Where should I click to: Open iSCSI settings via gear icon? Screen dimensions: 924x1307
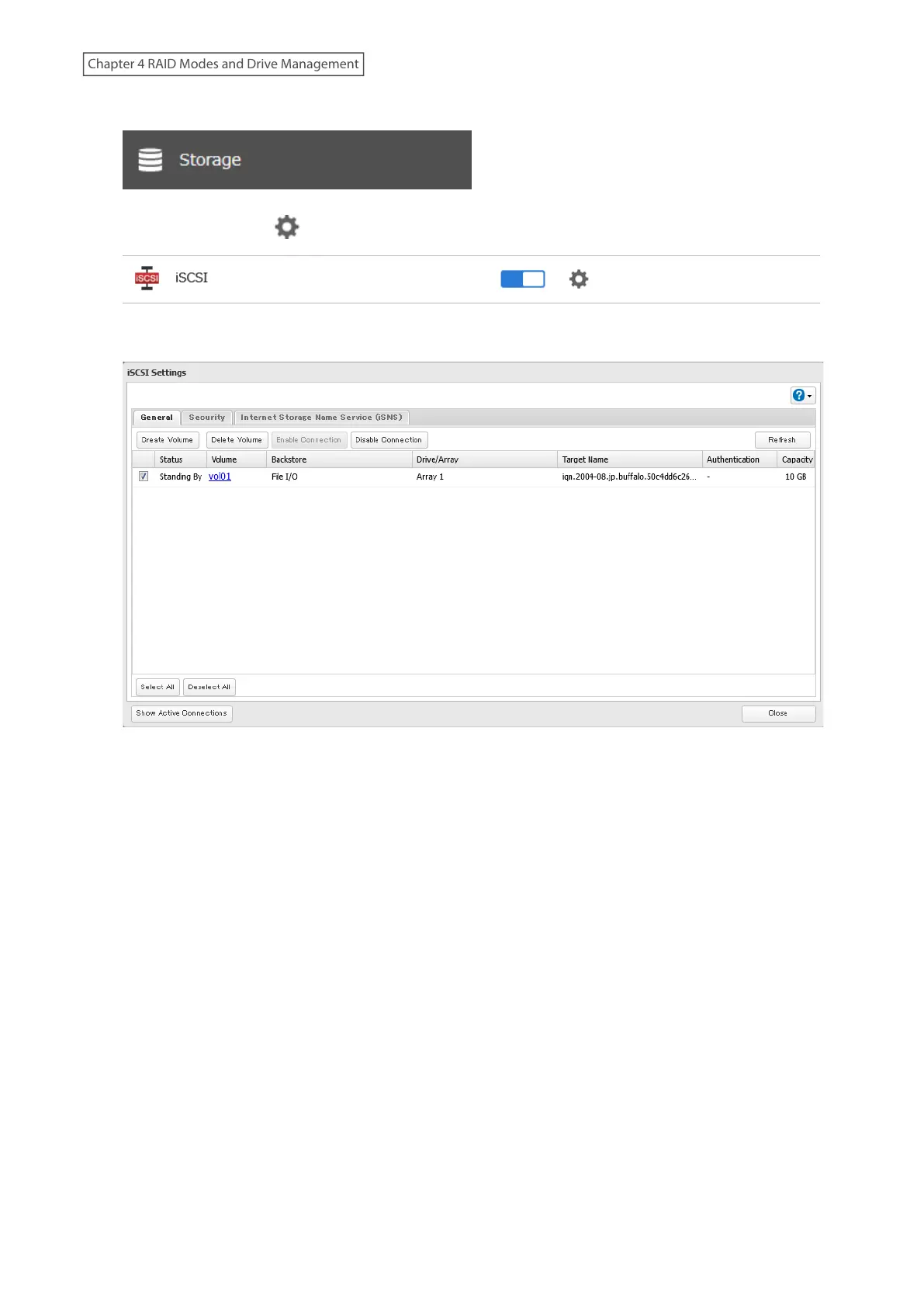coord(579,279)
